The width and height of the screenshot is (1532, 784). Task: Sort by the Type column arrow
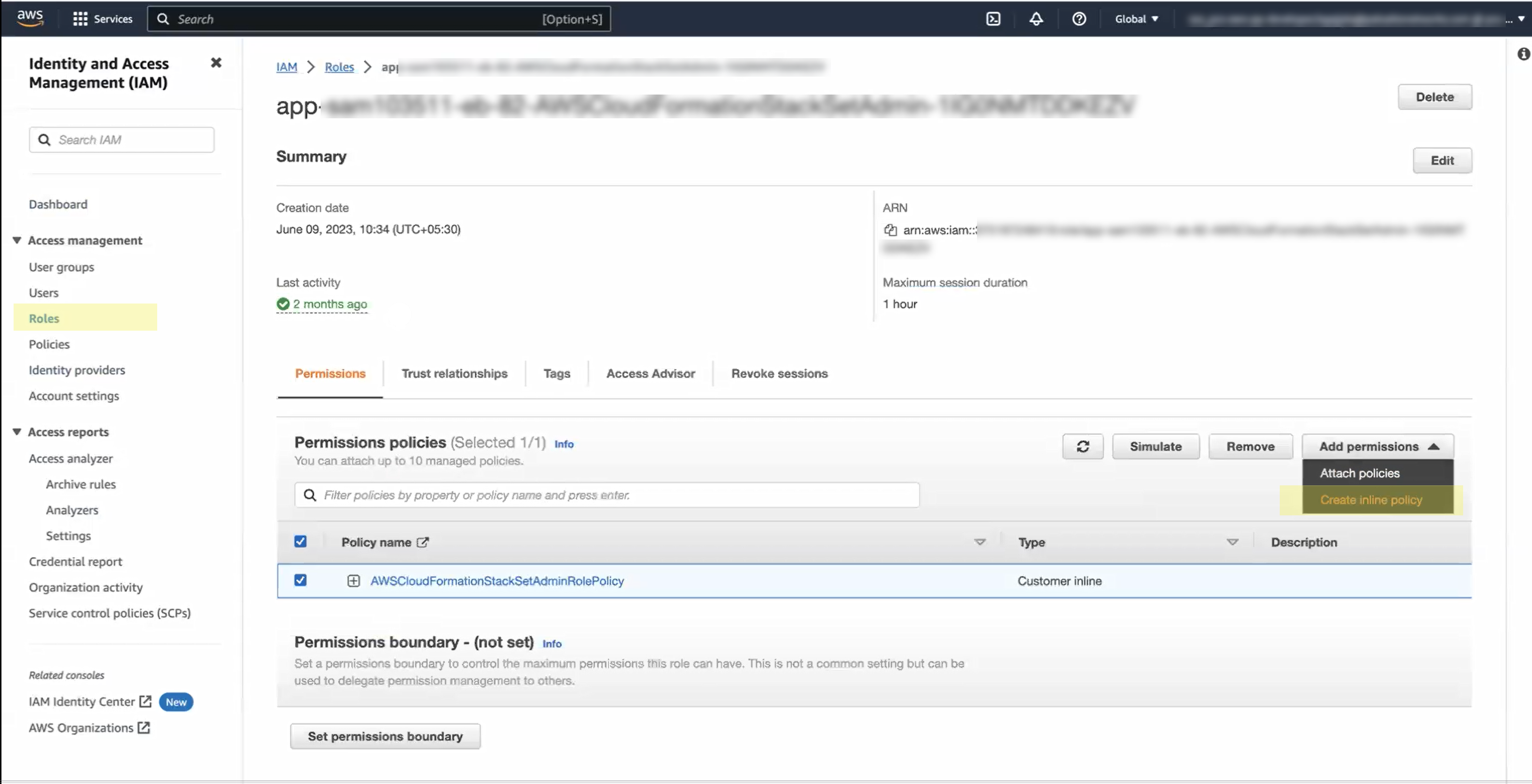click(1232, 542)
